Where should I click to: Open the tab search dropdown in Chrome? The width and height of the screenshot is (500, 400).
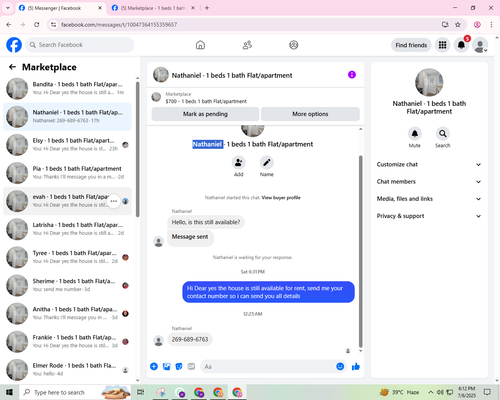(x=8, y=8)
